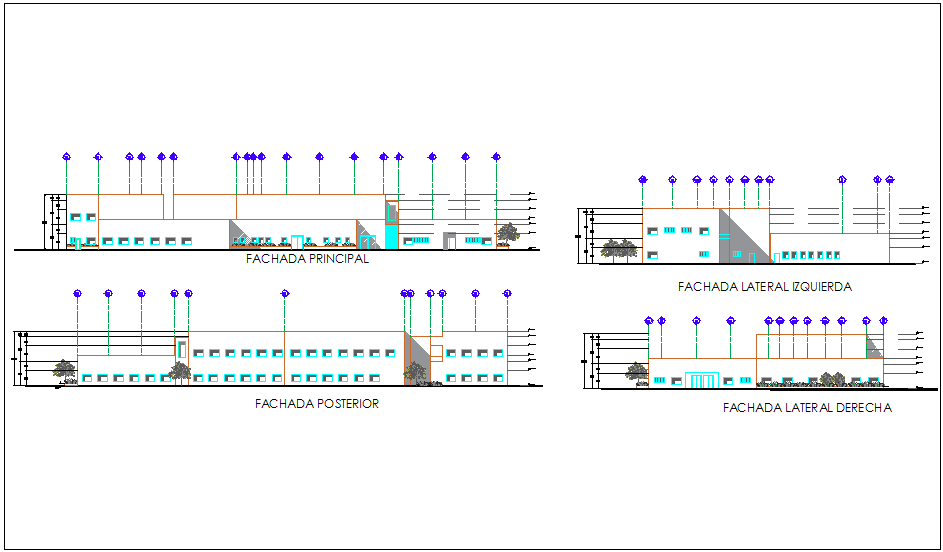Screen dimensions: 943x552
Task: Select the FACHADA POSTERIOR title text
Action: [x=317, y=404]
